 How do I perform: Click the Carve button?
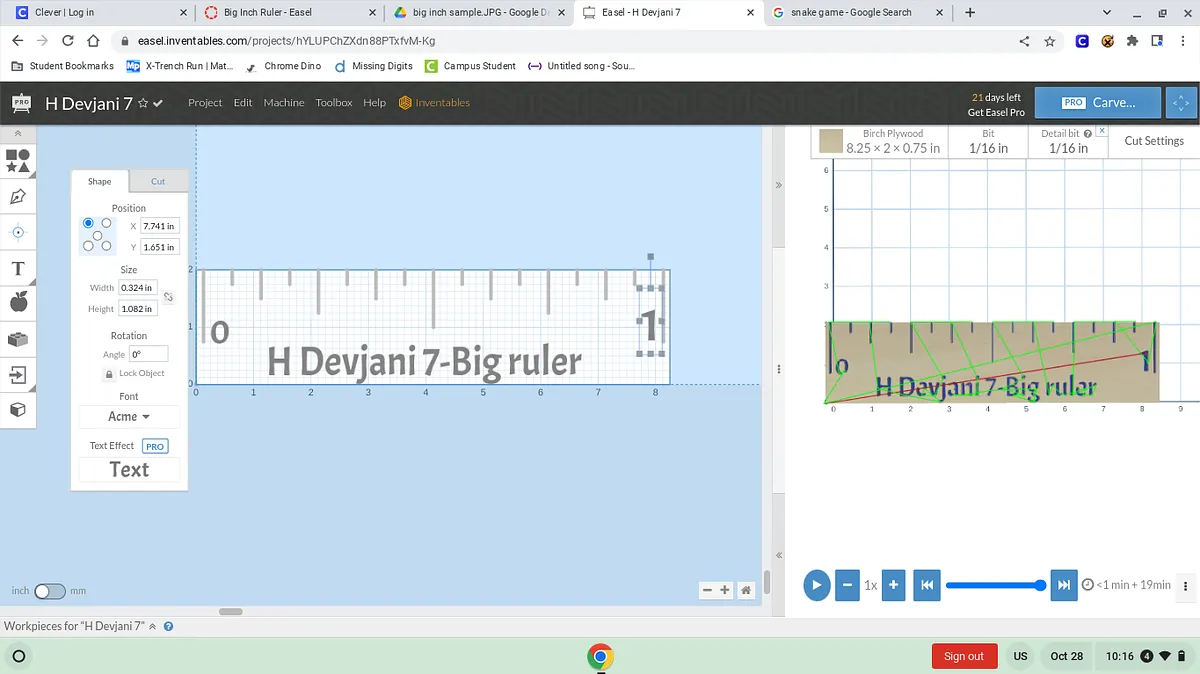(1098, 102)
